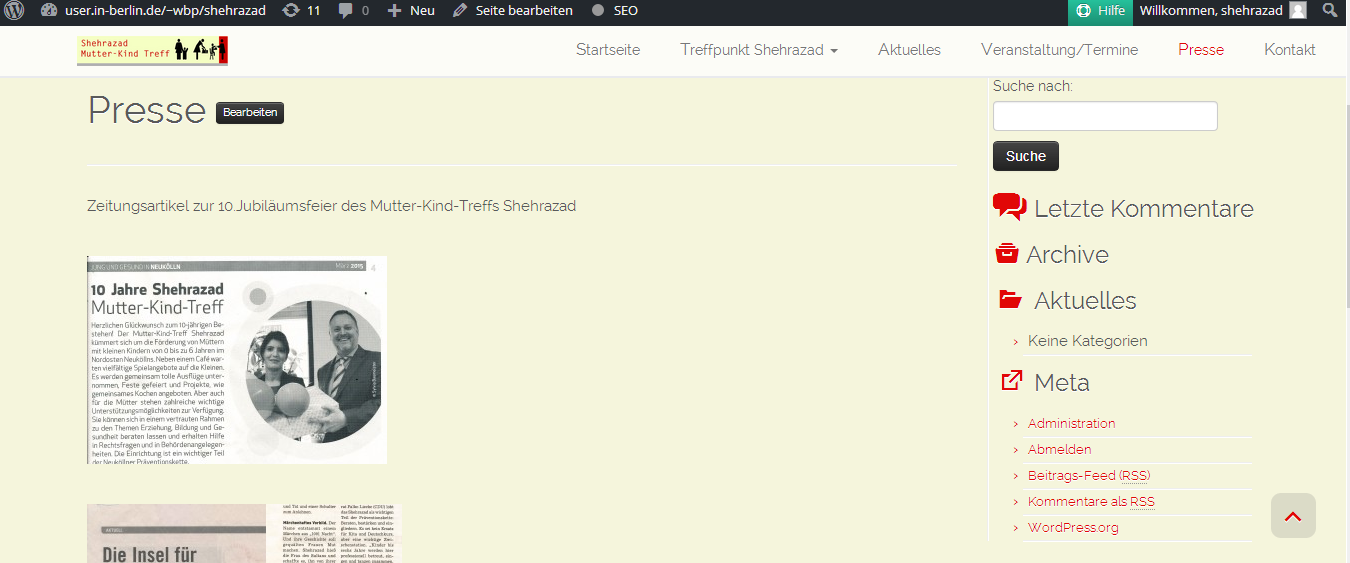Open Kommentare als RSS link
The image size is (1350, 563).
pyautogui.click(x=1091, y=501)
